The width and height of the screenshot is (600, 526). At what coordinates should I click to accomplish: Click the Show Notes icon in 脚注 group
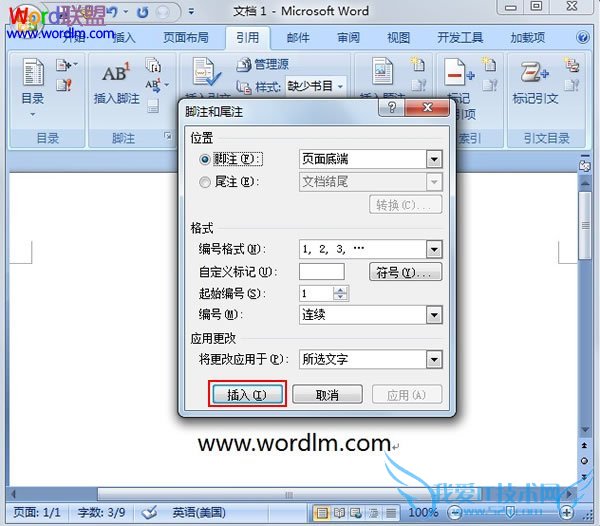(x=153, y=106)
